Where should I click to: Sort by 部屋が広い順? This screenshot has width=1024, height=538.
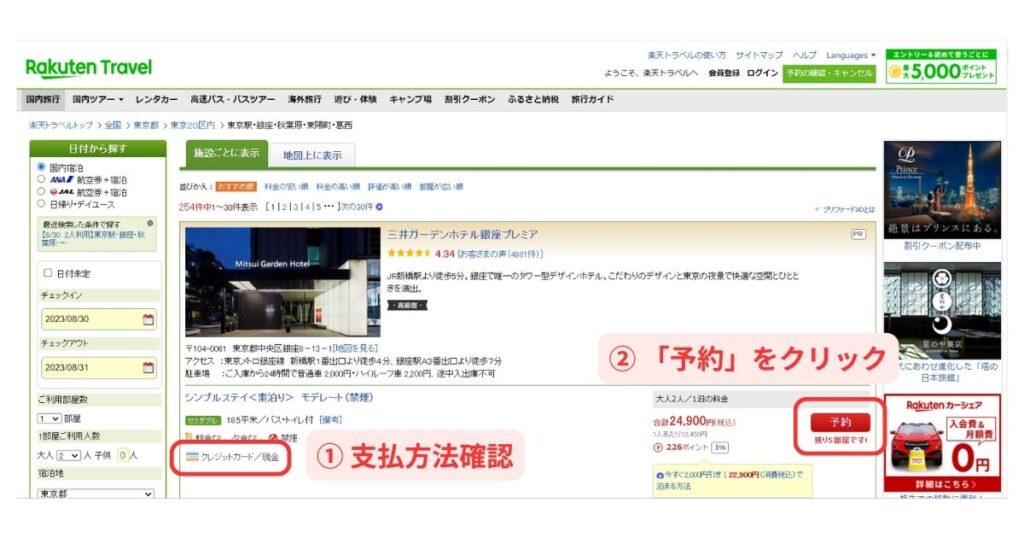click(x=441, y=187)
